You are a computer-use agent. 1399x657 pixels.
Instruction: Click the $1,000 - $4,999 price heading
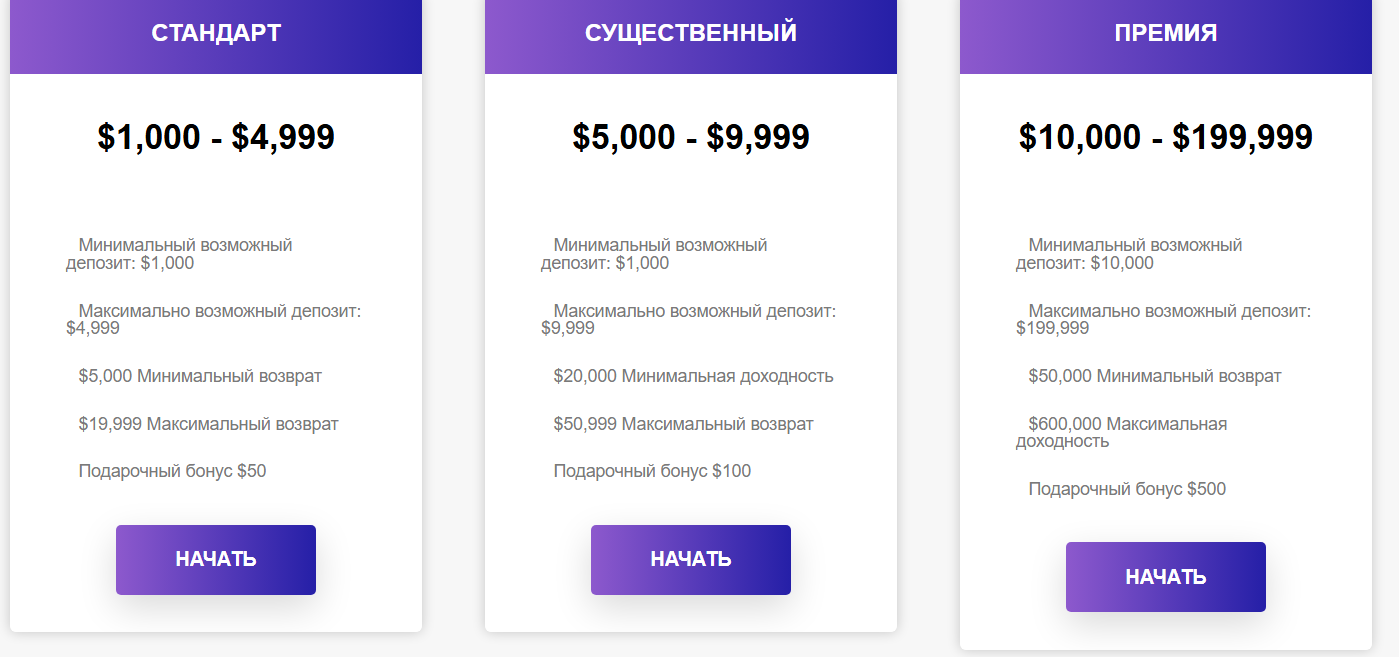coord(216,138)
